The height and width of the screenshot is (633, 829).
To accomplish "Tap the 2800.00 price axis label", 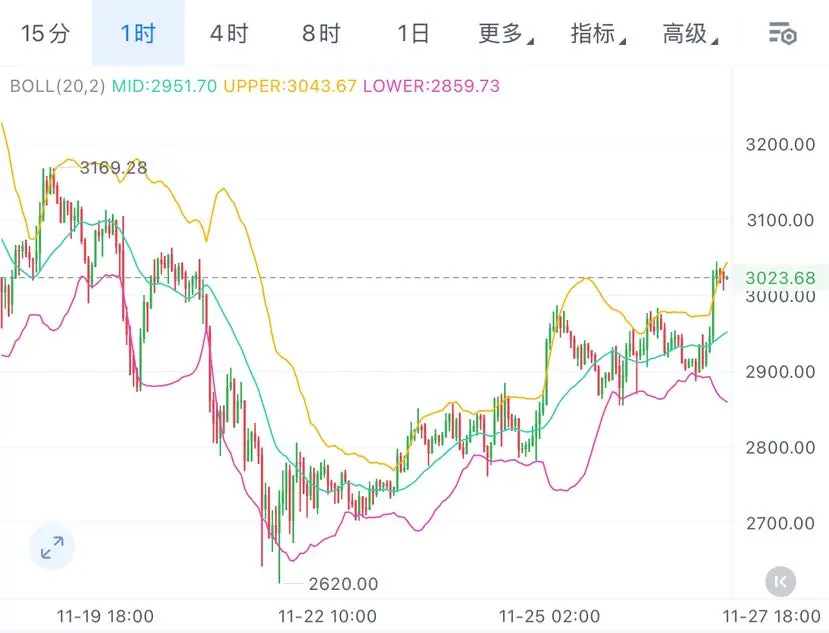I will [780, 447].
